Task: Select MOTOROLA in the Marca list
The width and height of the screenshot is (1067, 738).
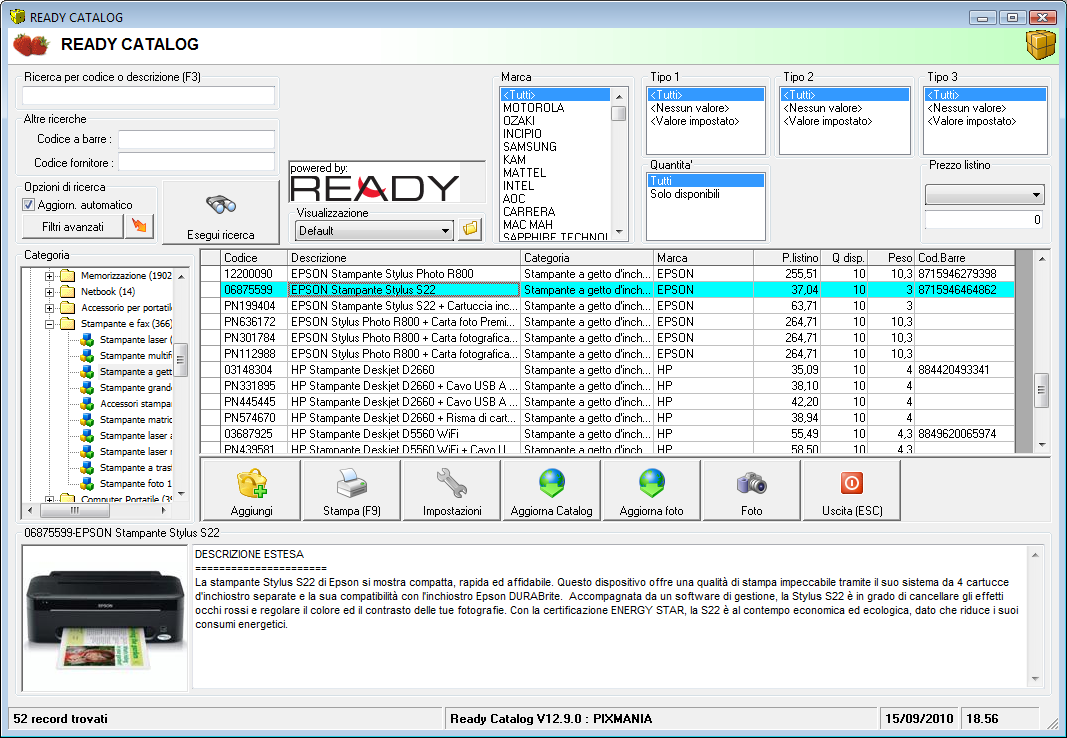Action: click(556, 107)
